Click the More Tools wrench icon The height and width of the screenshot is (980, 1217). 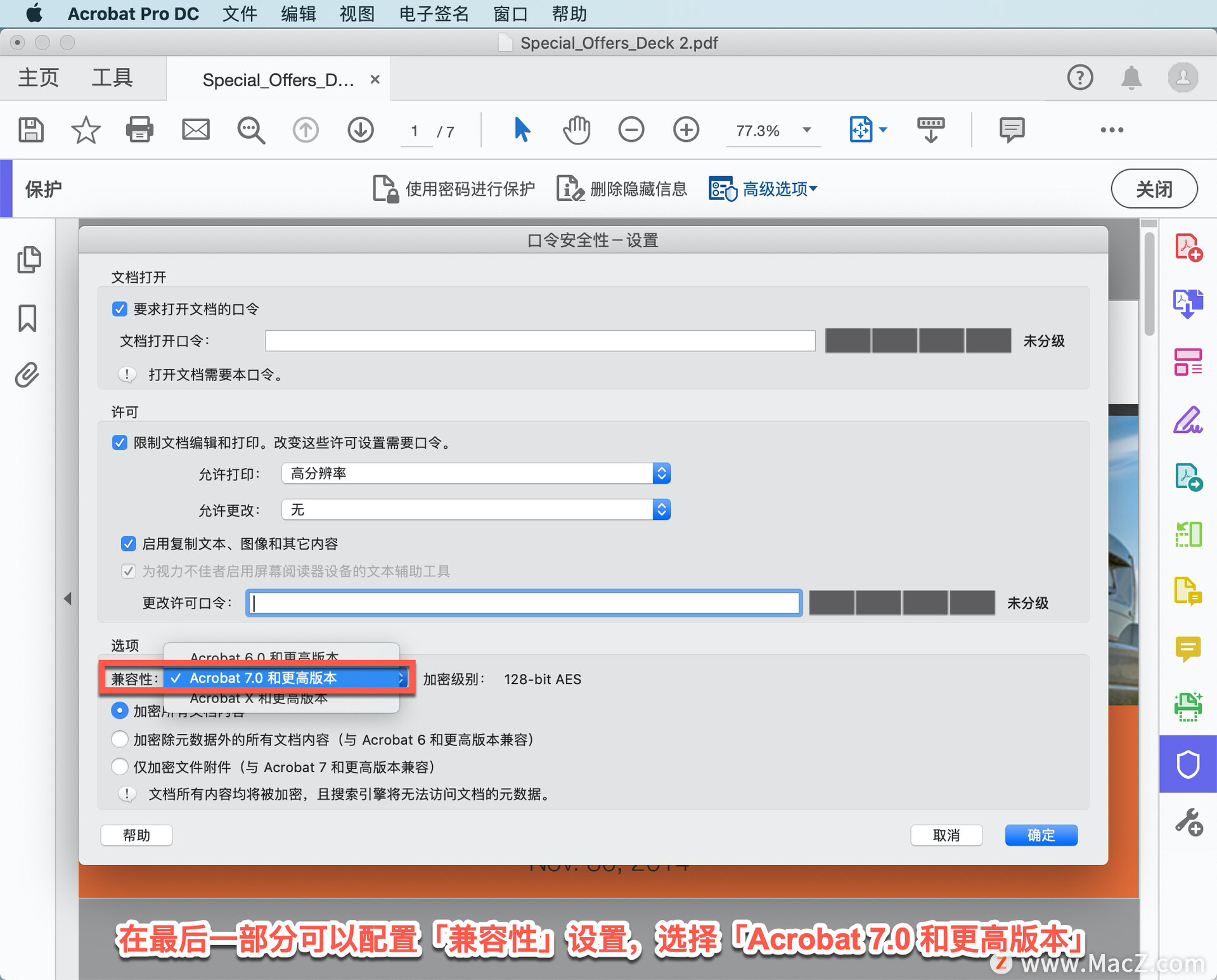[1188, 822]
